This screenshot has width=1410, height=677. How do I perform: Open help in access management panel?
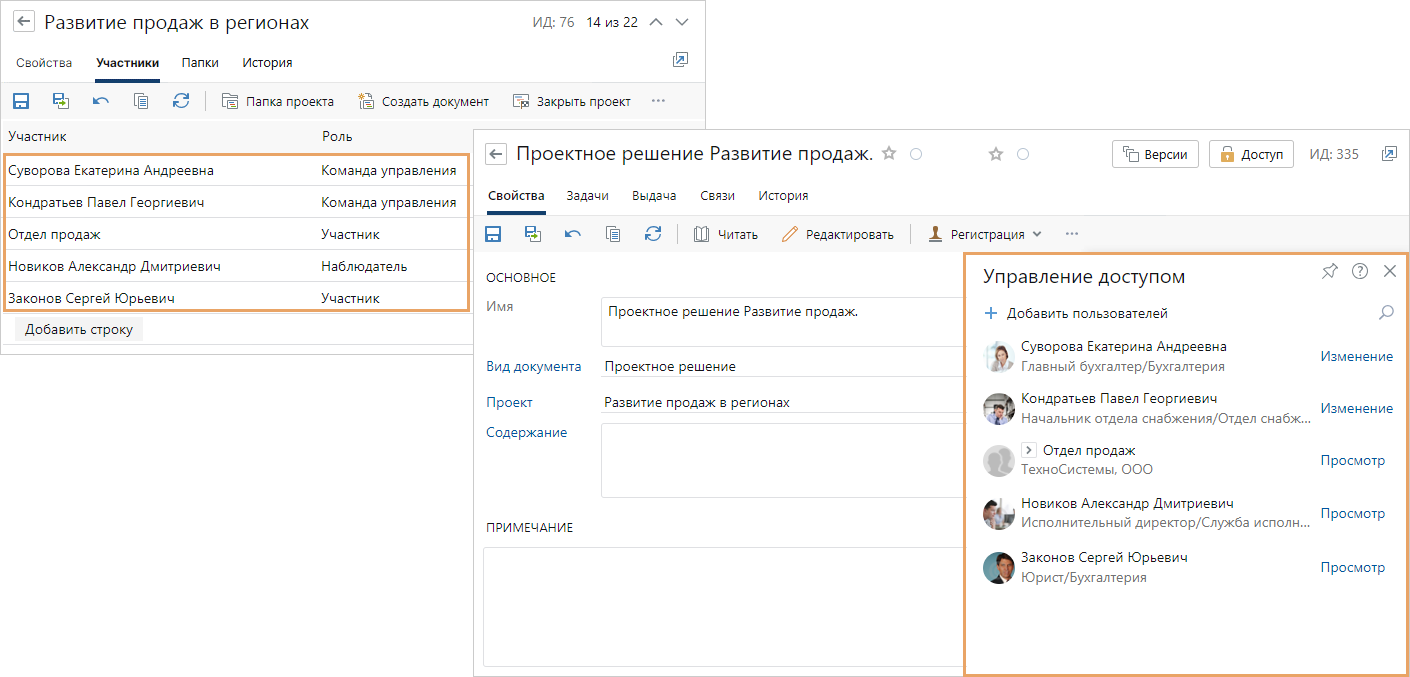1360,271
